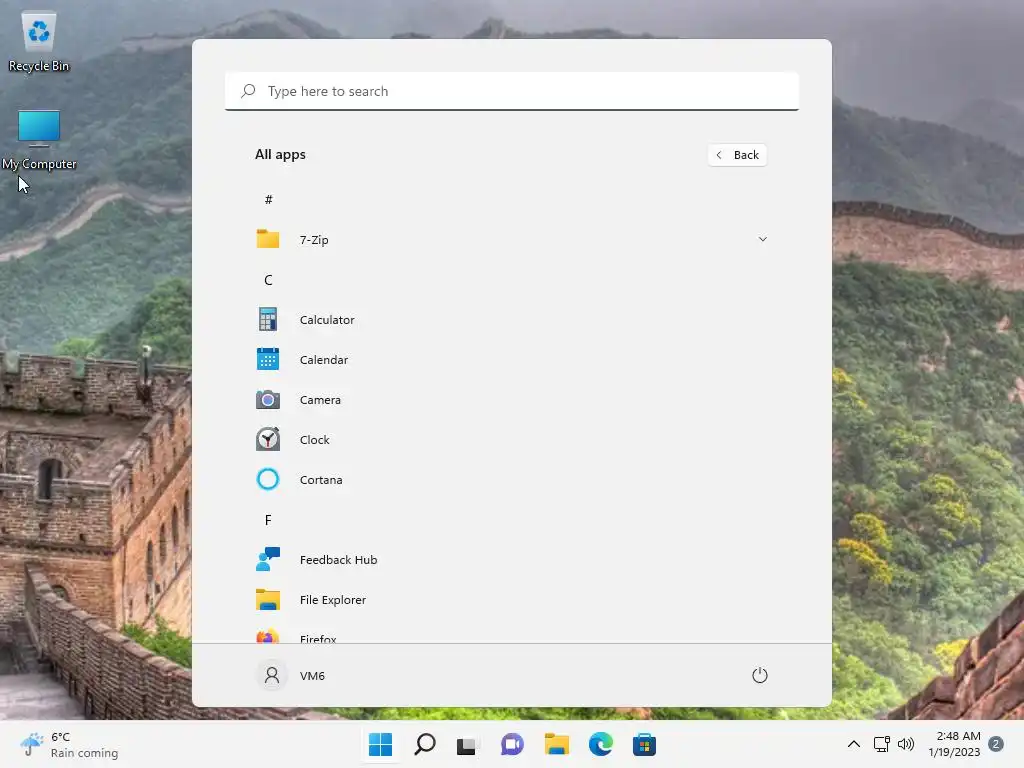Screen dimensions: 1024x768
Task: Click the Cortana text label
Action: pos(321,480)
